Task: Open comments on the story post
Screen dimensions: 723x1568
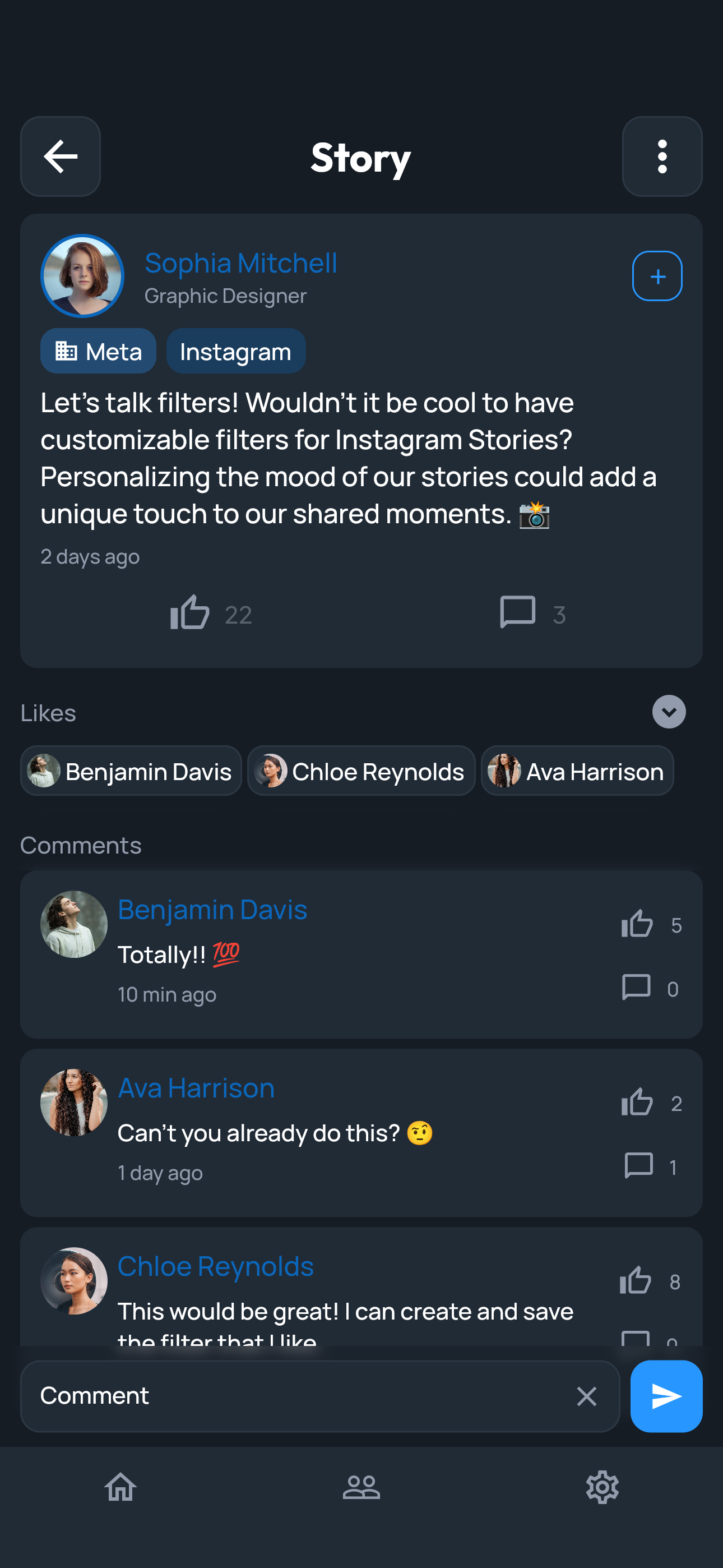Action: click(x=517, y=612)
